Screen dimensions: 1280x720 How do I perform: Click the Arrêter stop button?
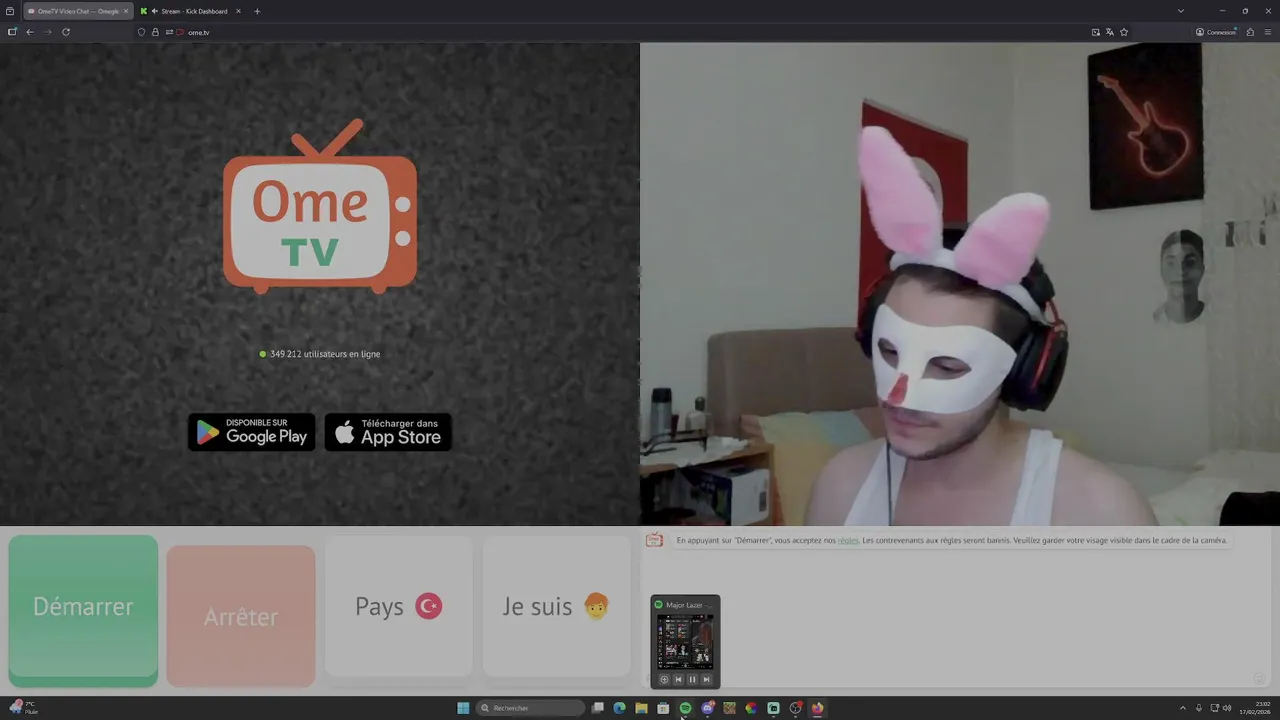click(x=241, y=616)
